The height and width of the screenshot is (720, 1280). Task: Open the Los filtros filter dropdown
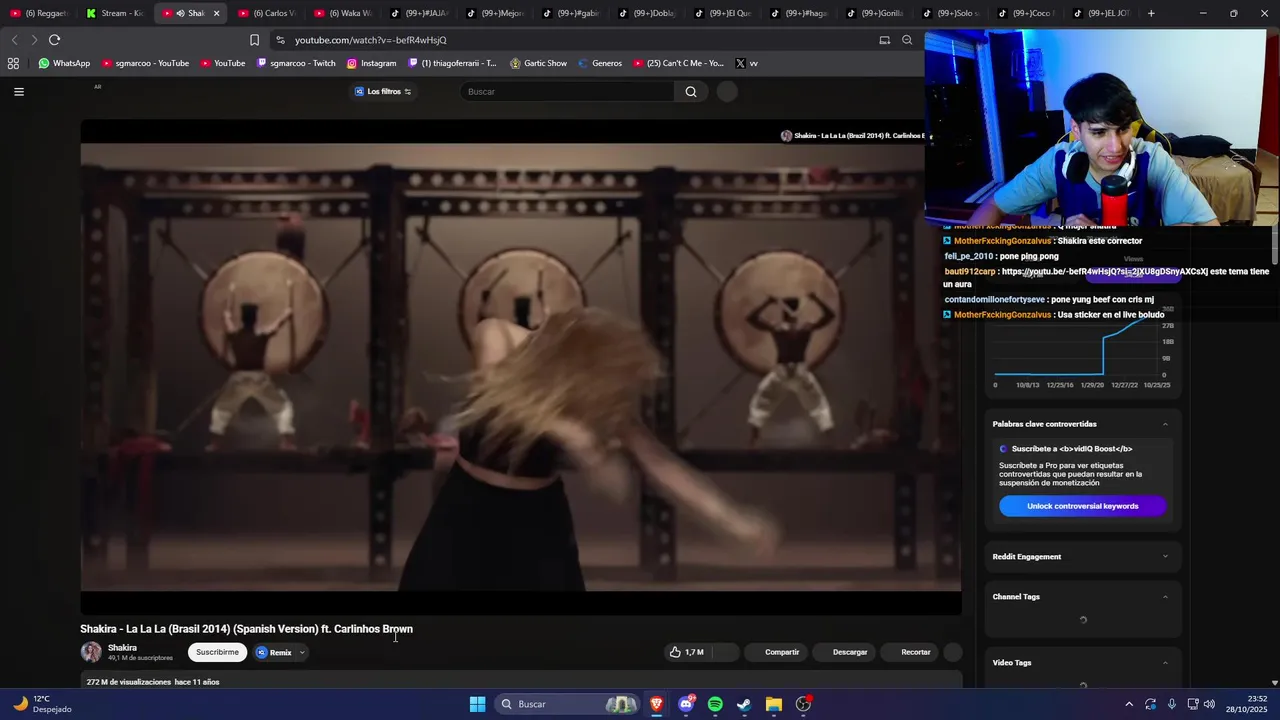pyautogui.click(x=384, y=91)
